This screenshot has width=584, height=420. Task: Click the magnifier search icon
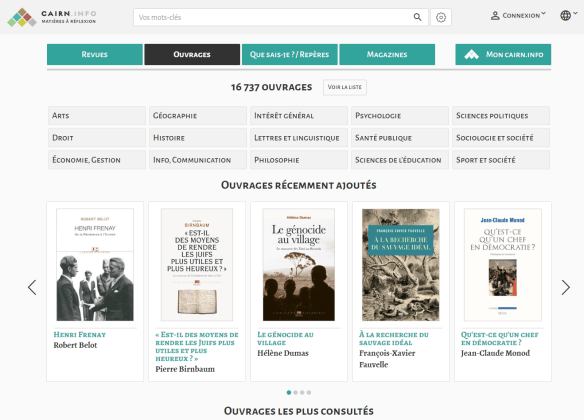[418, 17]
